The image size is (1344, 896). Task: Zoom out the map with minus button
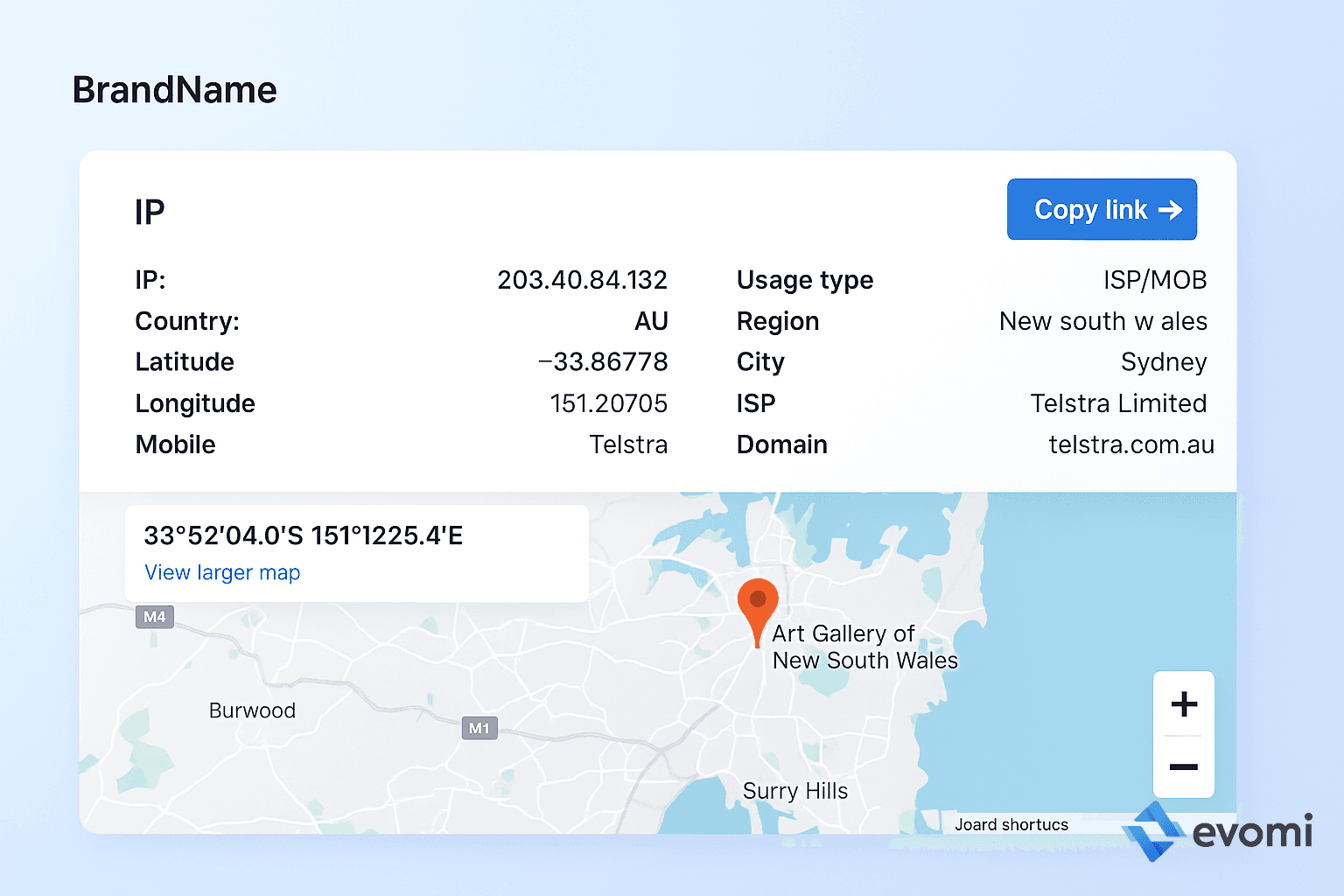tap(1184, 767)
